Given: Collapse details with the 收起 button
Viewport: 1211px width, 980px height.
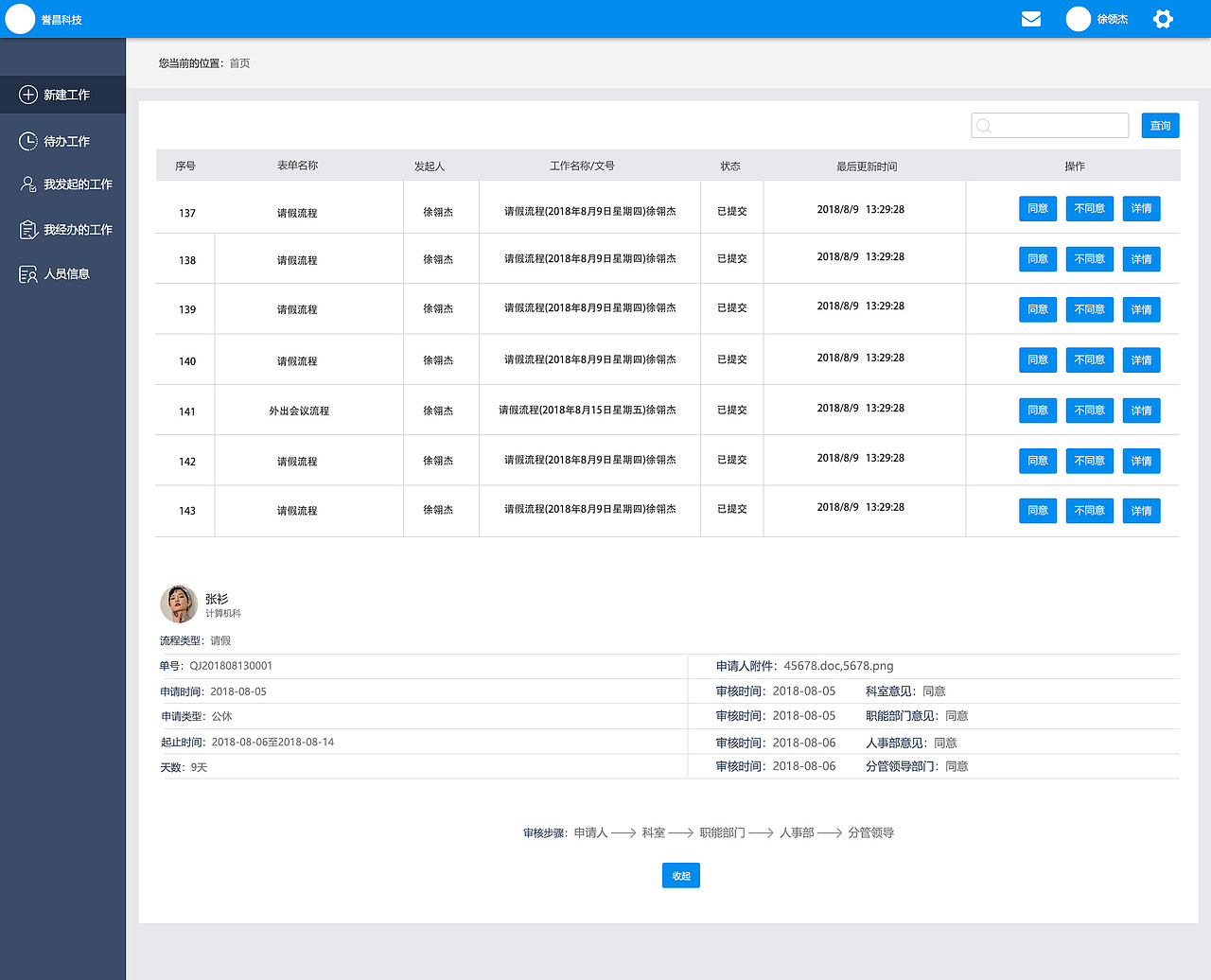Looking at the screenshot, I should coord(681,876).
